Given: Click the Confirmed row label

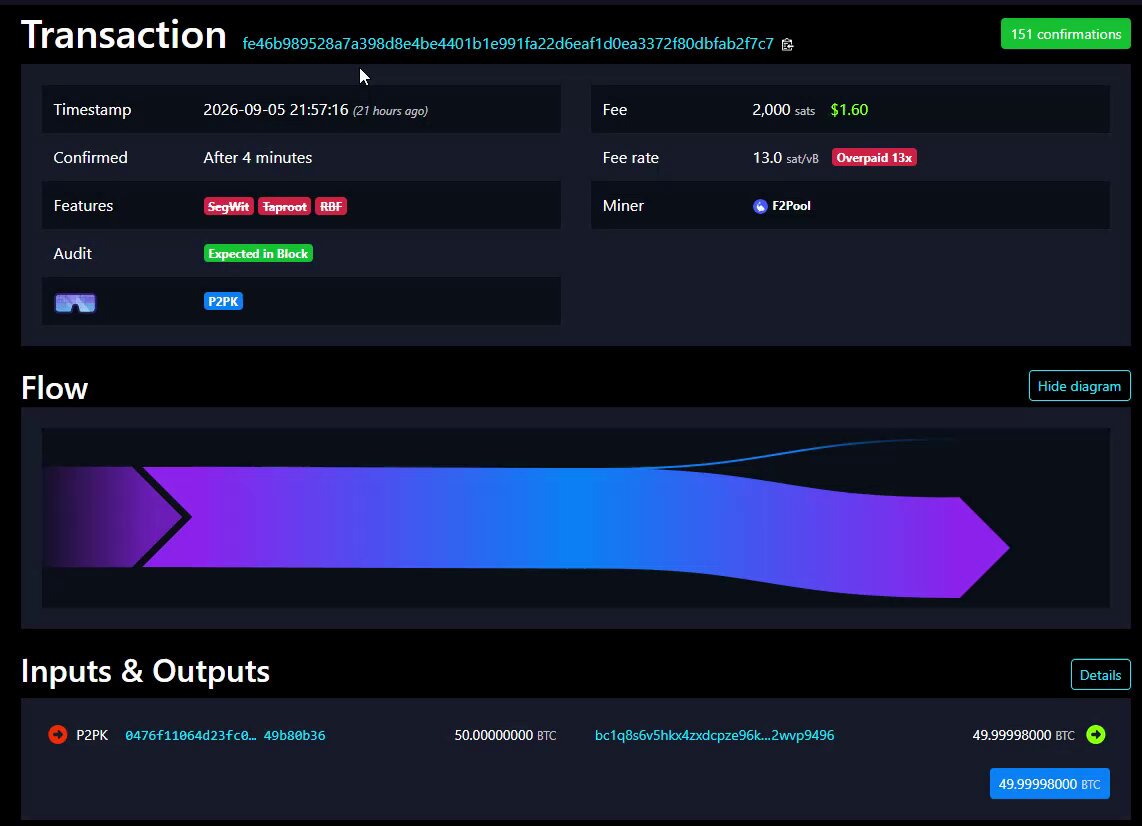Looking at the screenshot, I should click(x=90, y=158).
